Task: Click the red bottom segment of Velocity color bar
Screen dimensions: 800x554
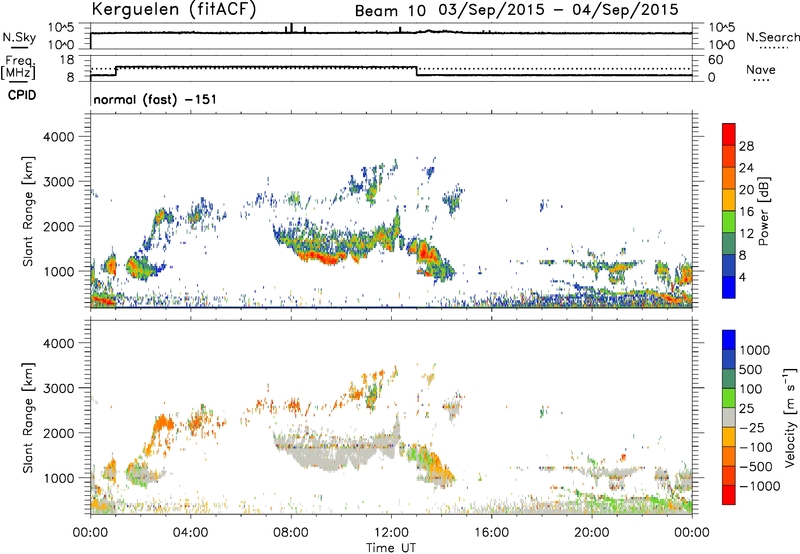Action: pyautogui.click(x=729, y=495)
